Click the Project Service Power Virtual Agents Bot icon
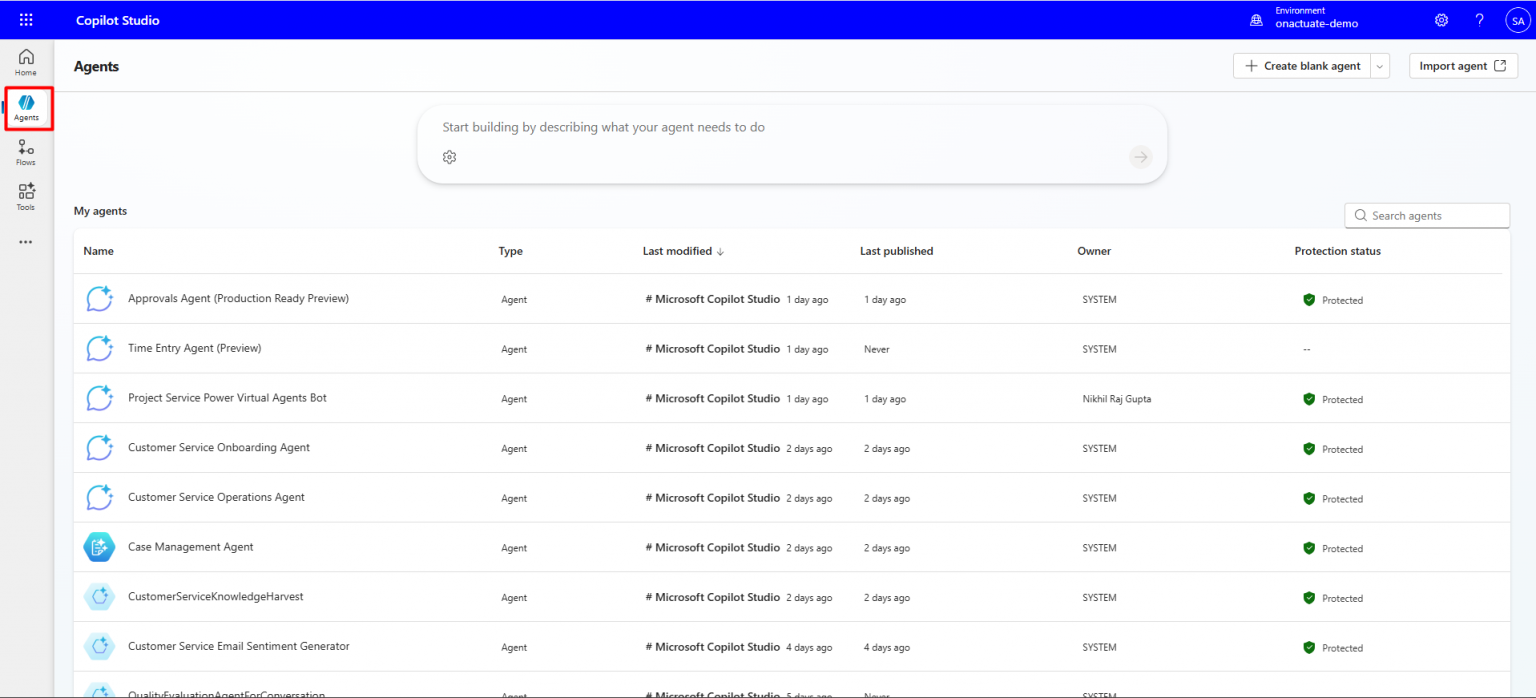 point(99,398)
